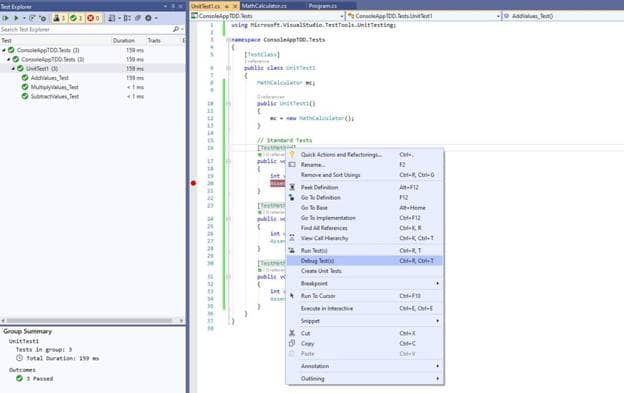
Task: Toggle the failed tests filter
Action: click(94, 18)
